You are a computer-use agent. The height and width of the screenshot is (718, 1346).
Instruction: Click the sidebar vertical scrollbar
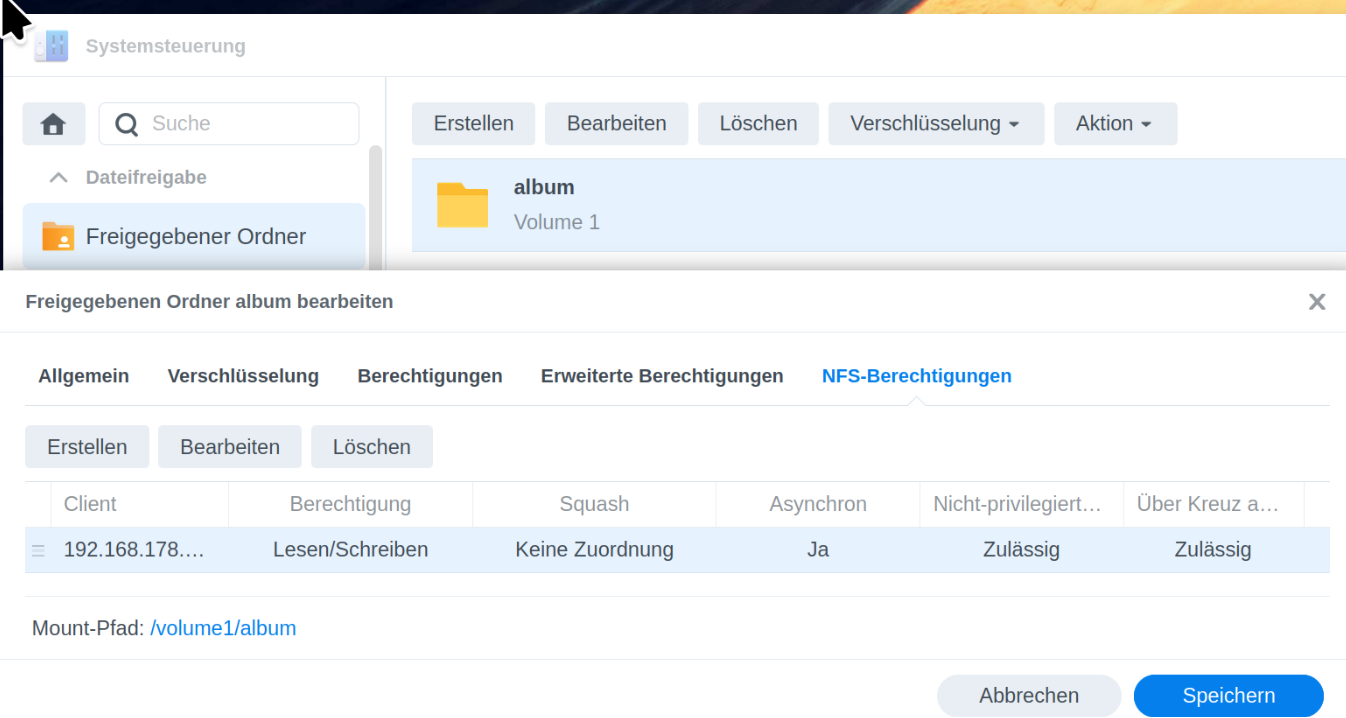tap(376, 207)
